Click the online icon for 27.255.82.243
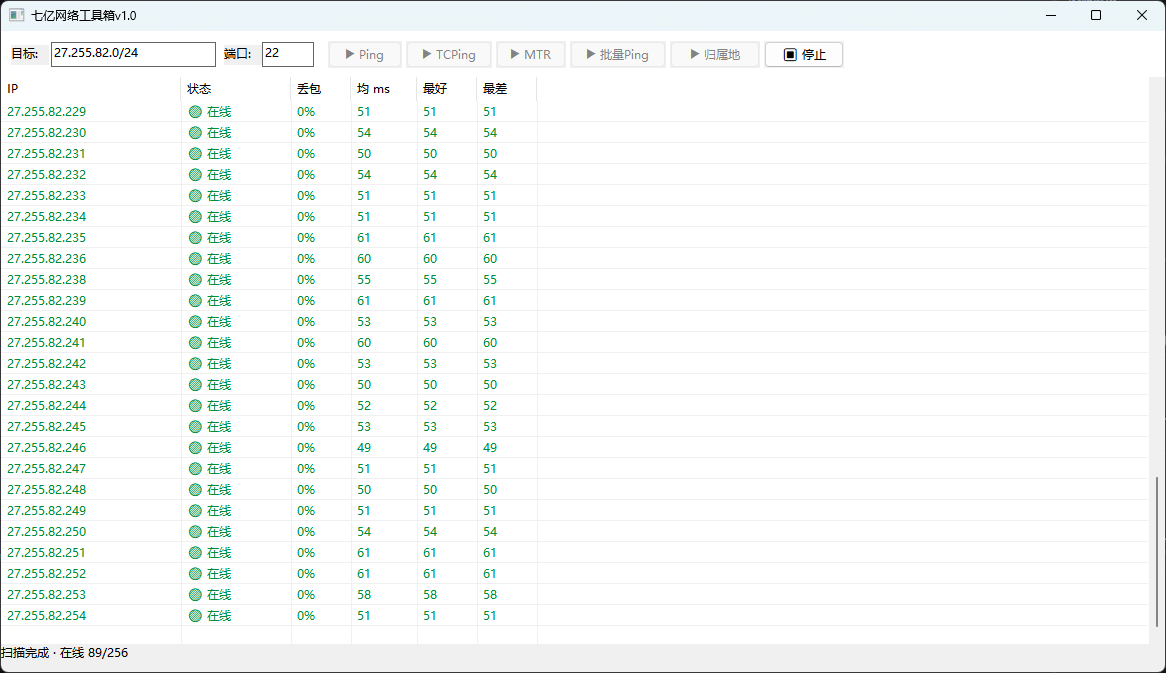The width and height of the screenshot is (1166, 673). (196, 384)
